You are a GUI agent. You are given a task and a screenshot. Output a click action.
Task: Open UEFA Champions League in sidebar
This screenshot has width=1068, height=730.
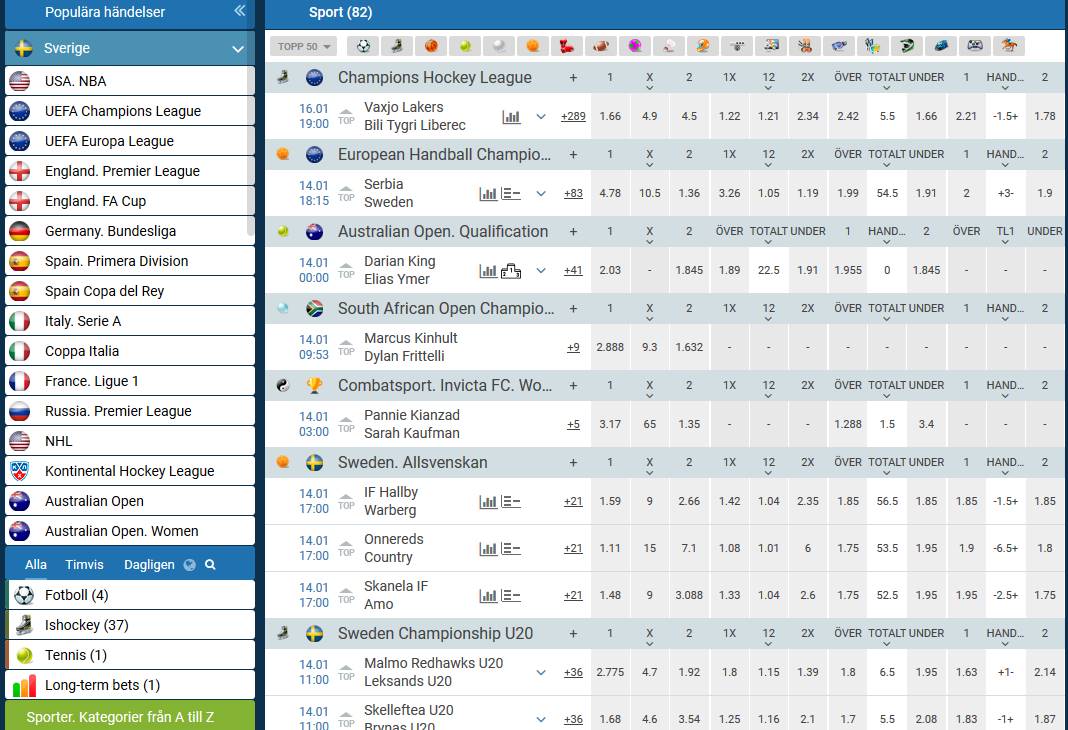coord(129,111)
